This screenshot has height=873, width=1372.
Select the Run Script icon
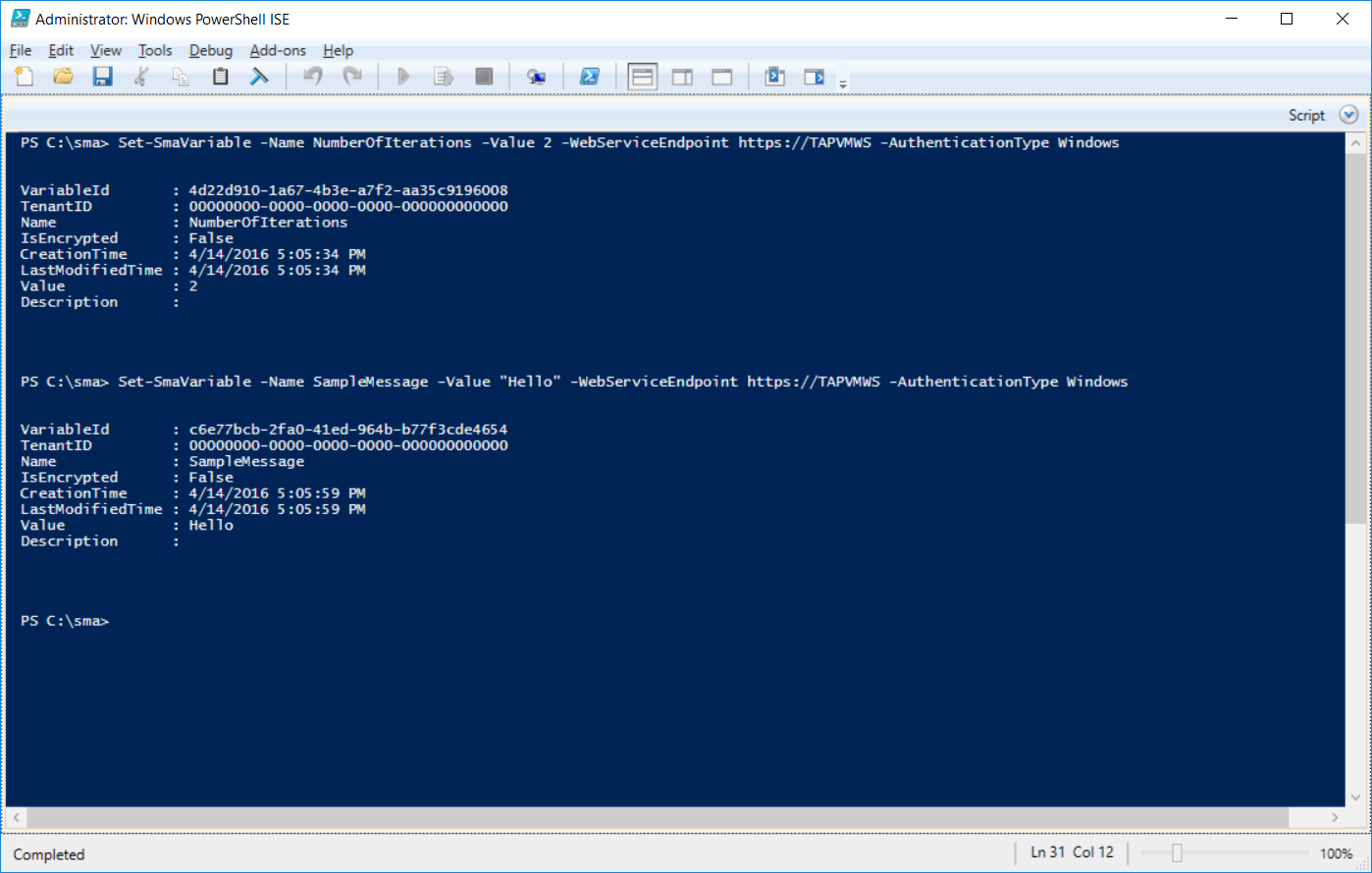pyautogui.click(x=402, y=76)
